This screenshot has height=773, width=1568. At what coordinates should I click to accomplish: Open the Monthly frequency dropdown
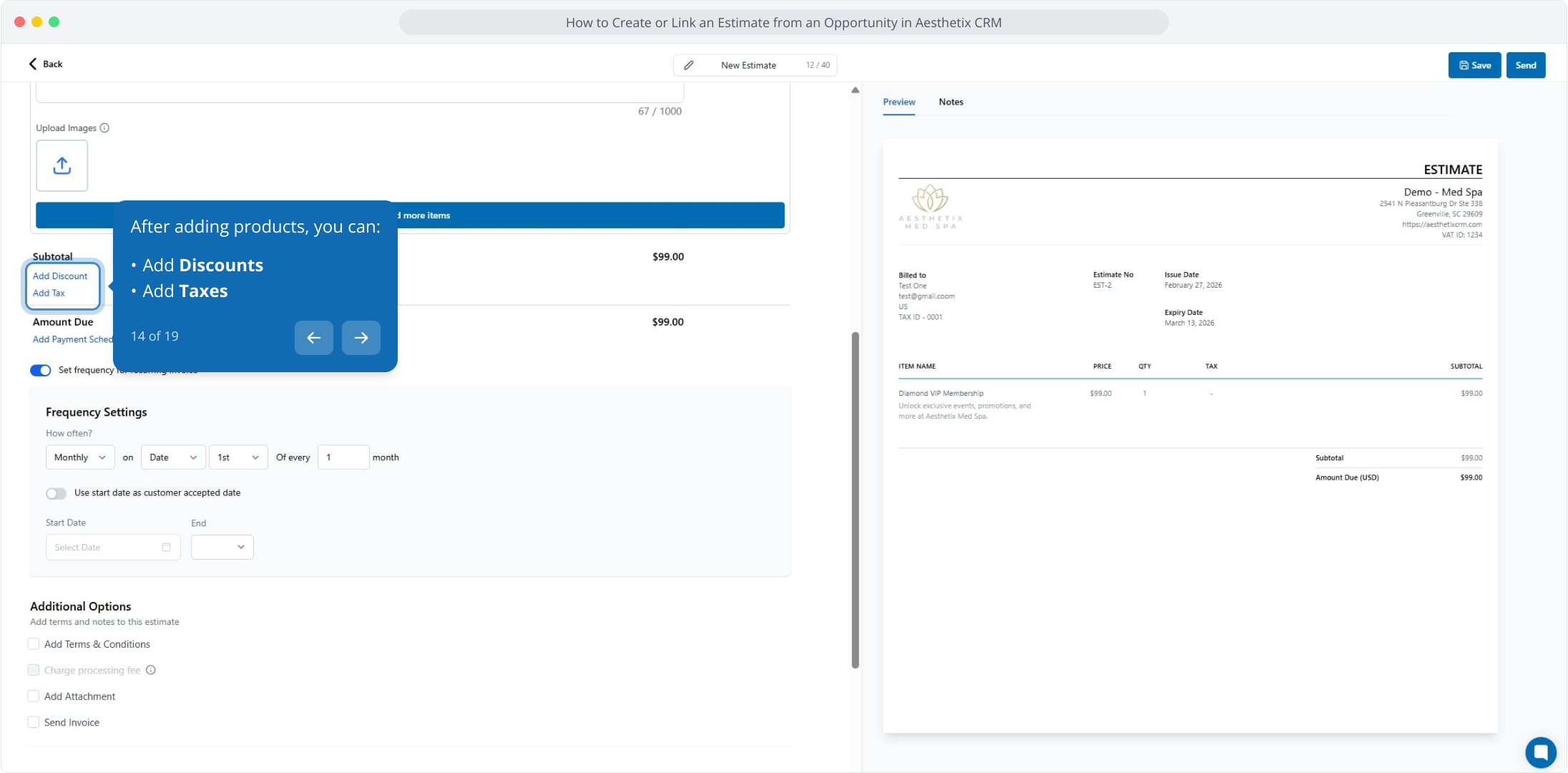[x=79, y=457]
